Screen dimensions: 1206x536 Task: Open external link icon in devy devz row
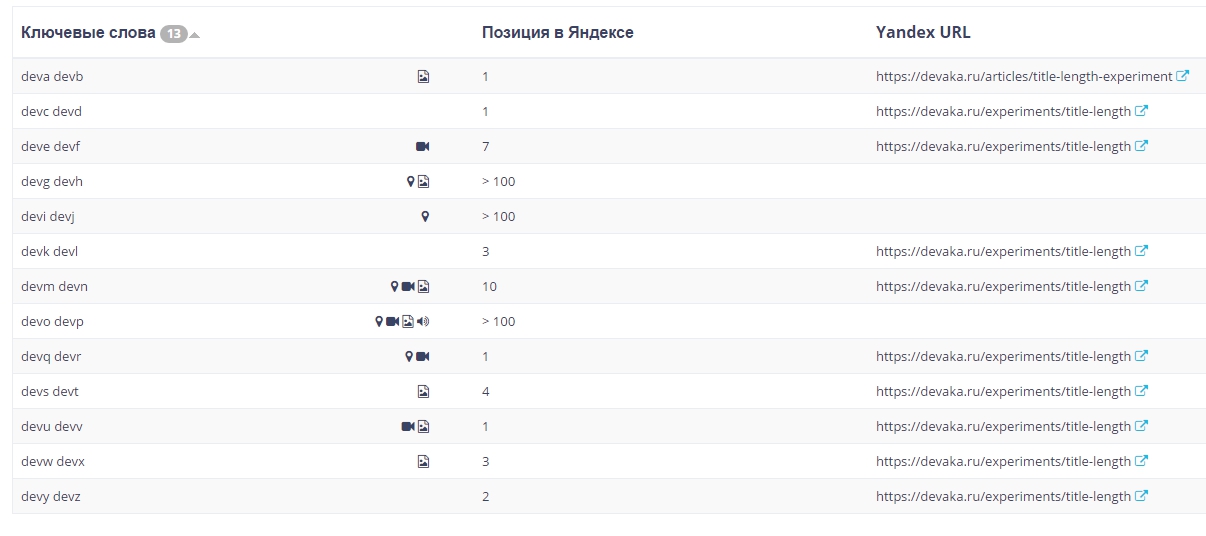point(1142,496)
